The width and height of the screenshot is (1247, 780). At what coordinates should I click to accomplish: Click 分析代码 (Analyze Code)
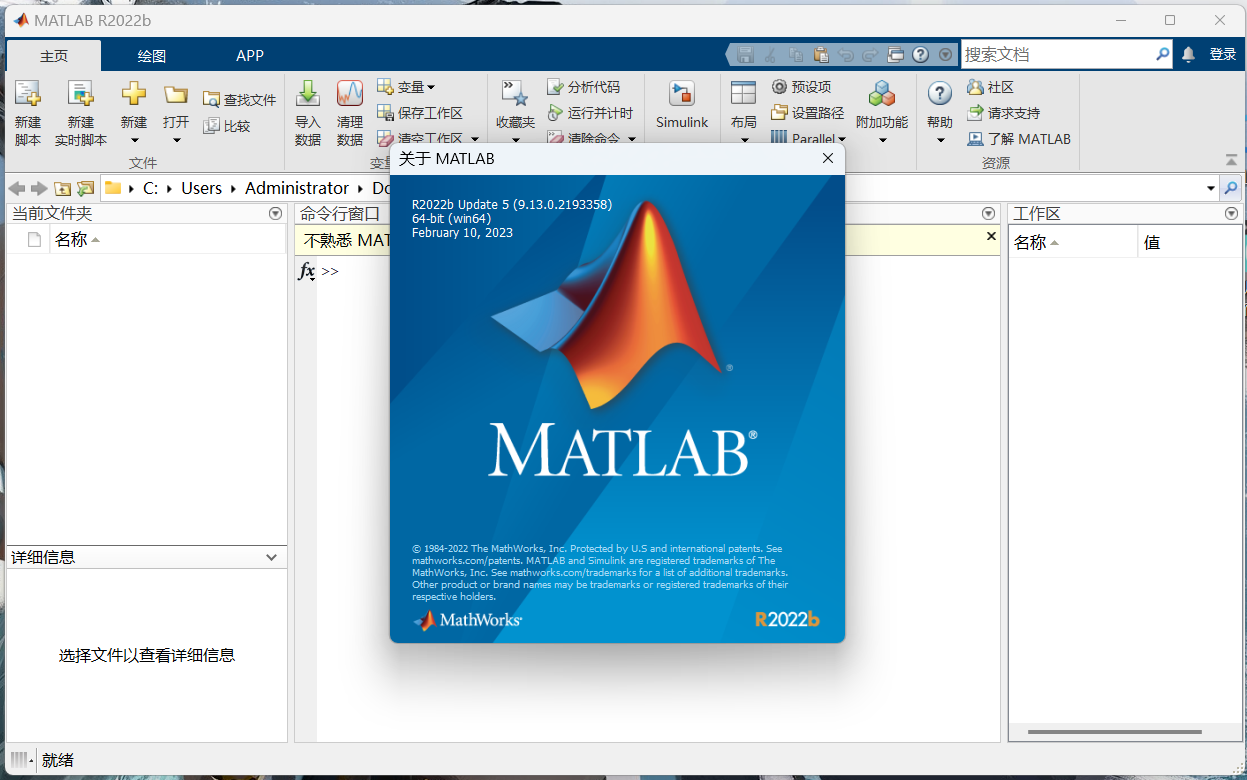[x=583, y=87]
